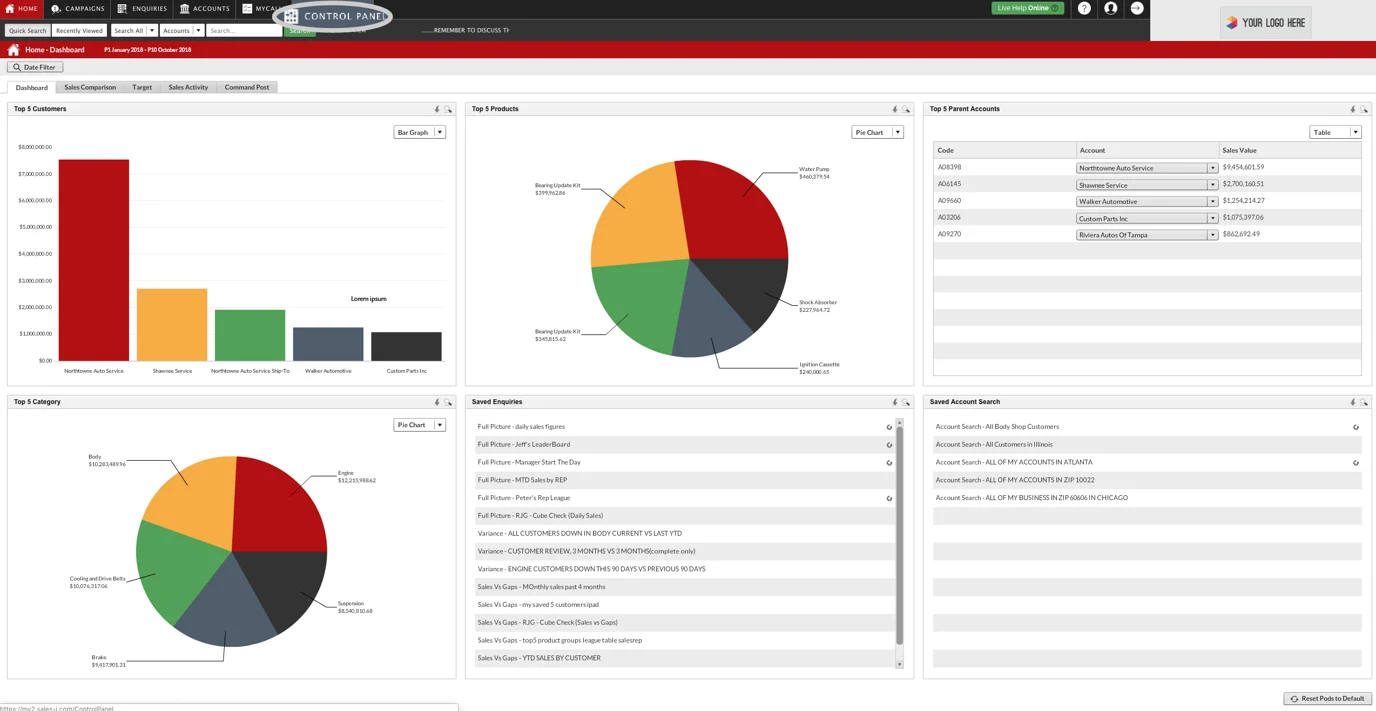Click the magnifier icon on Top 5 Products
Screen dimensions: 1376x711
(906, 109)
